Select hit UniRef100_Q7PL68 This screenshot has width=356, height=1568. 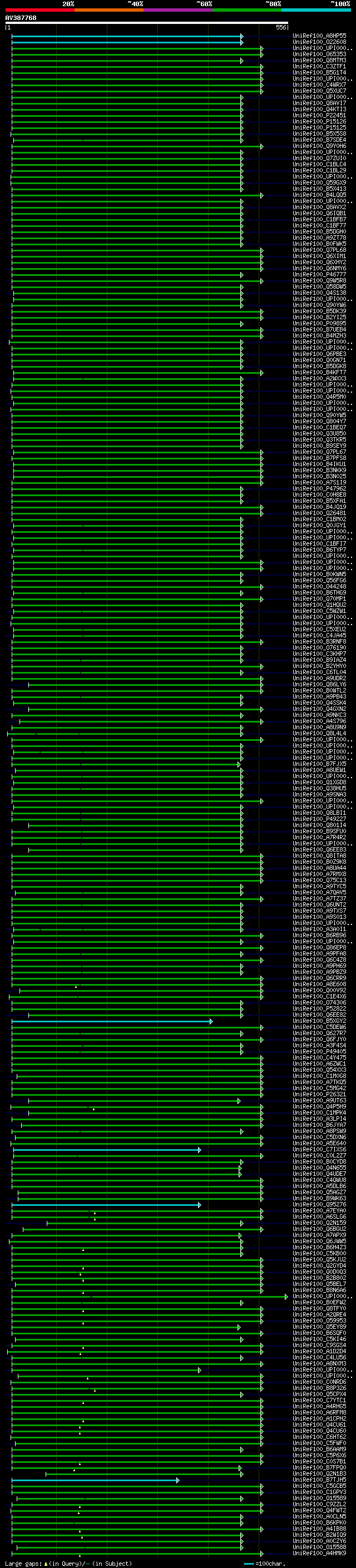point(319,250)
